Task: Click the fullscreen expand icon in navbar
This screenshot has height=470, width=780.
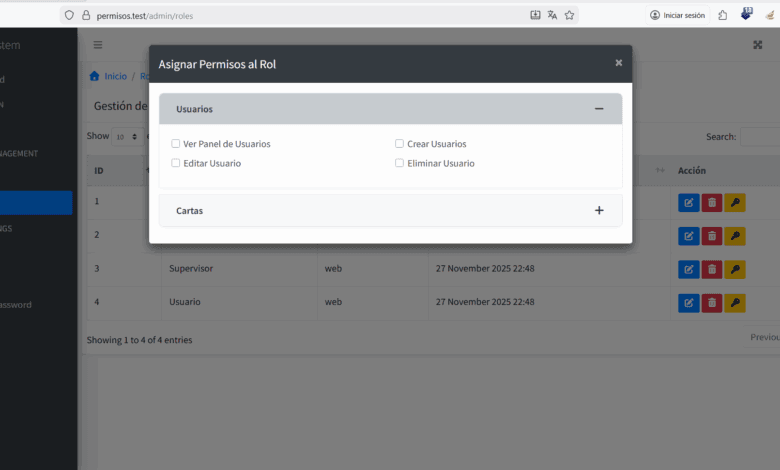Action: tap(757, 45)
